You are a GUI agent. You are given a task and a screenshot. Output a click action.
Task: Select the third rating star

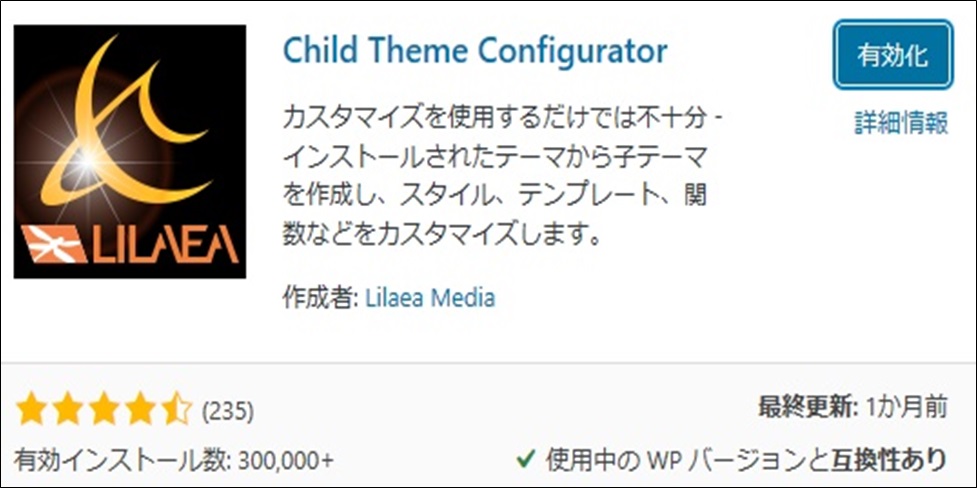[x=103, y=409]
